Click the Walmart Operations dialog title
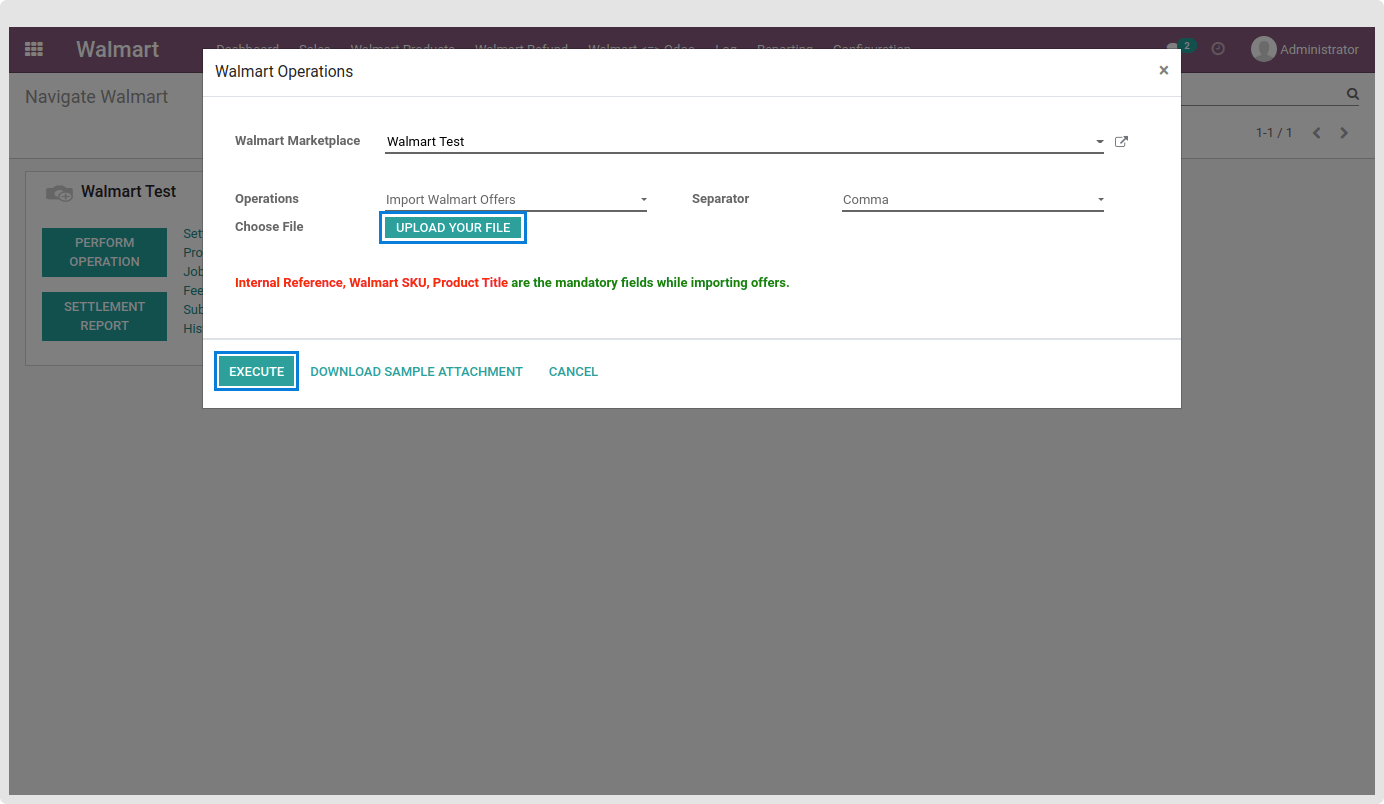 point(284,72)
